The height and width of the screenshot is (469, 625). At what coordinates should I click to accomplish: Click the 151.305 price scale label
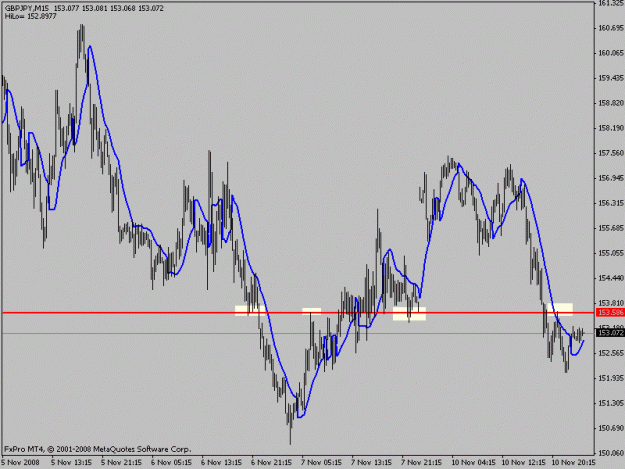(611, 403)
